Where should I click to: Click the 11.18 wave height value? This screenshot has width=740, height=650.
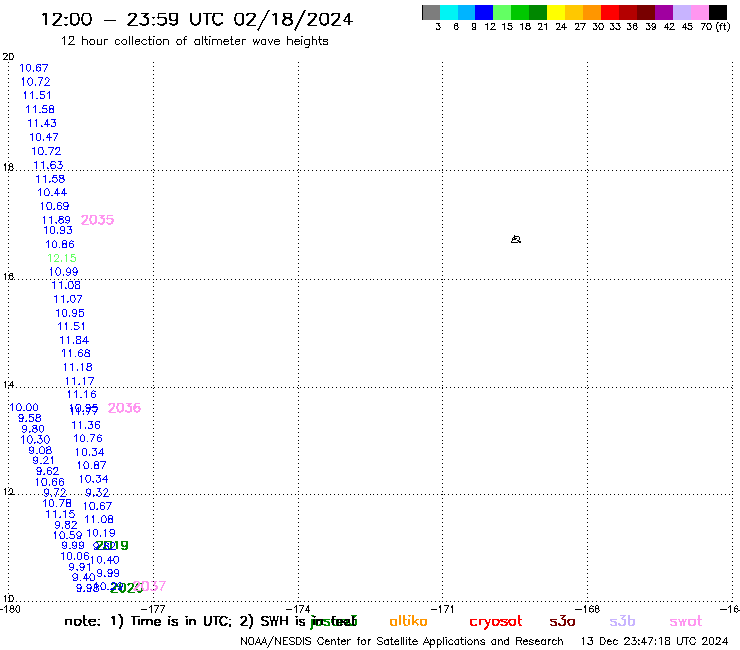pyautogui.click(x=78, y=367)
